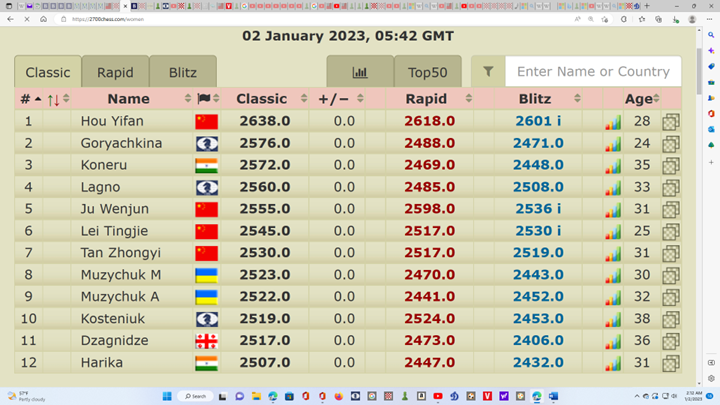Click chessboard games icon in Goryachkina's row

click(x=670, y=144)
